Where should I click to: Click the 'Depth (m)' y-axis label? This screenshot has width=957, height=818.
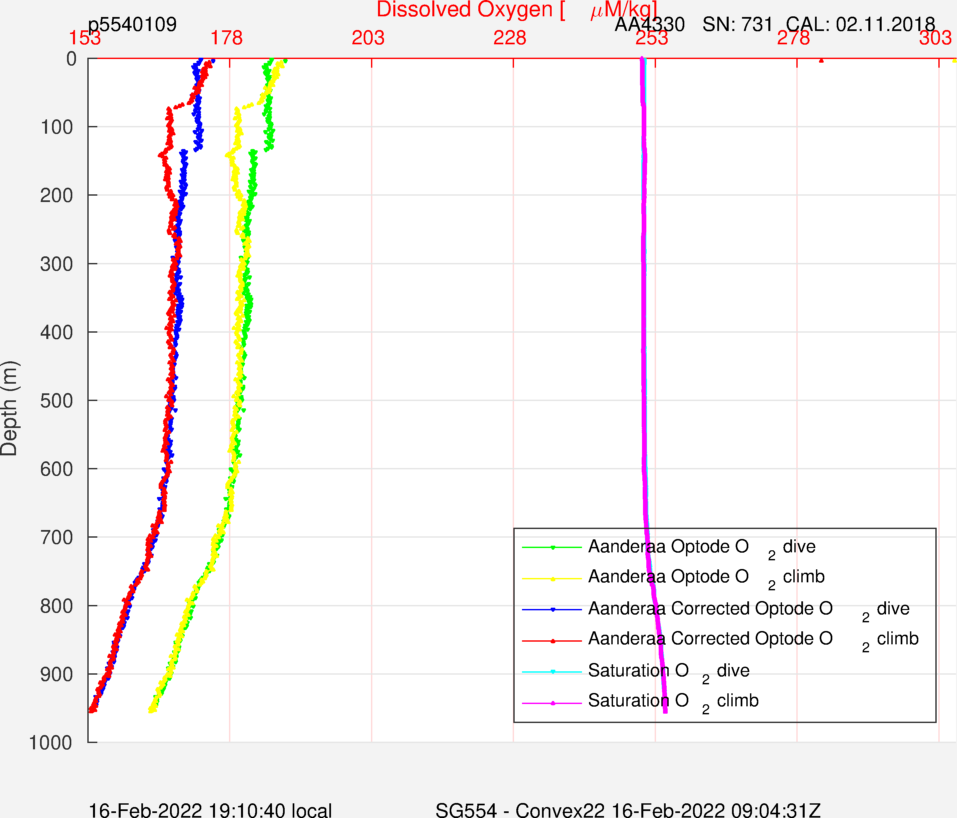(x=9, y=408)
